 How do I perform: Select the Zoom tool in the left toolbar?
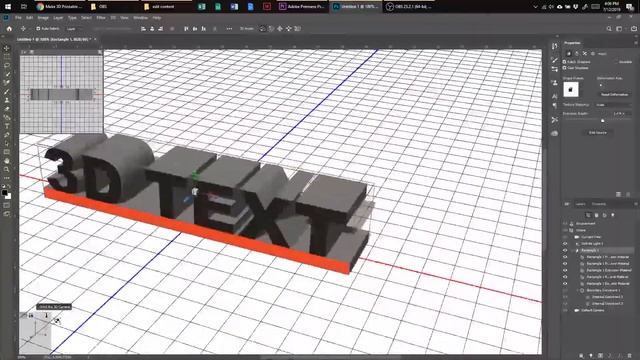click(x=7, y=169)
